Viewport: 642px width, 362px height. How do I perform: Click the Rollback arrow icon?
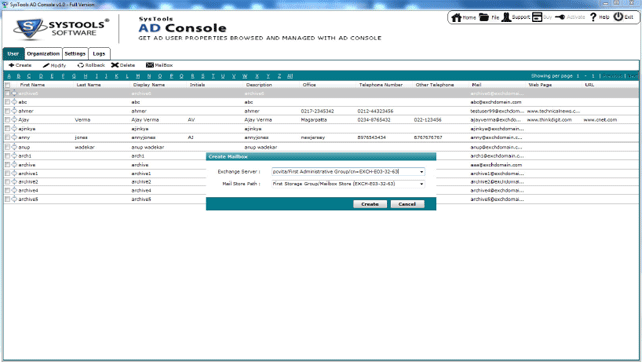81,65
